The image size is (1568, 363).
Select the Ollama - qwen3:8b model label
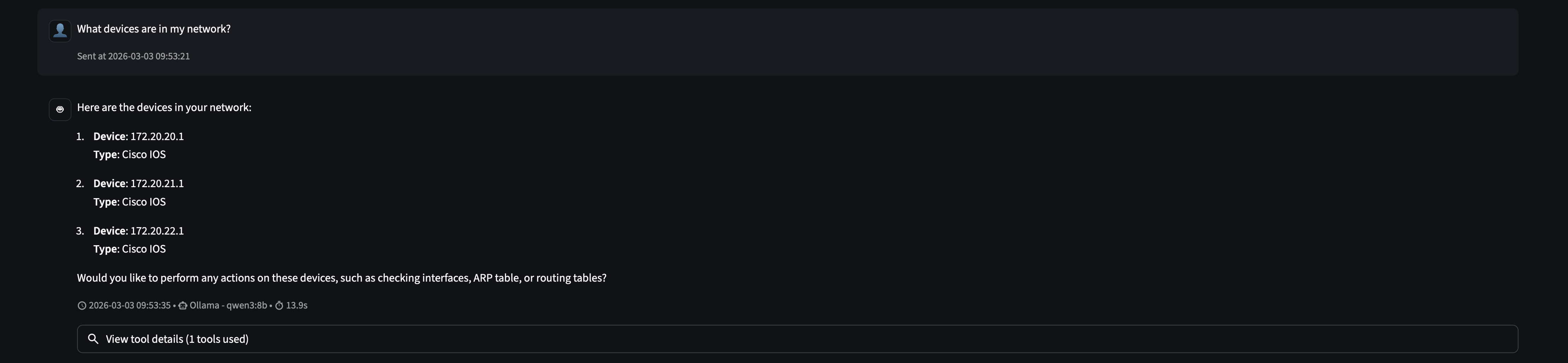pos(228,305)
